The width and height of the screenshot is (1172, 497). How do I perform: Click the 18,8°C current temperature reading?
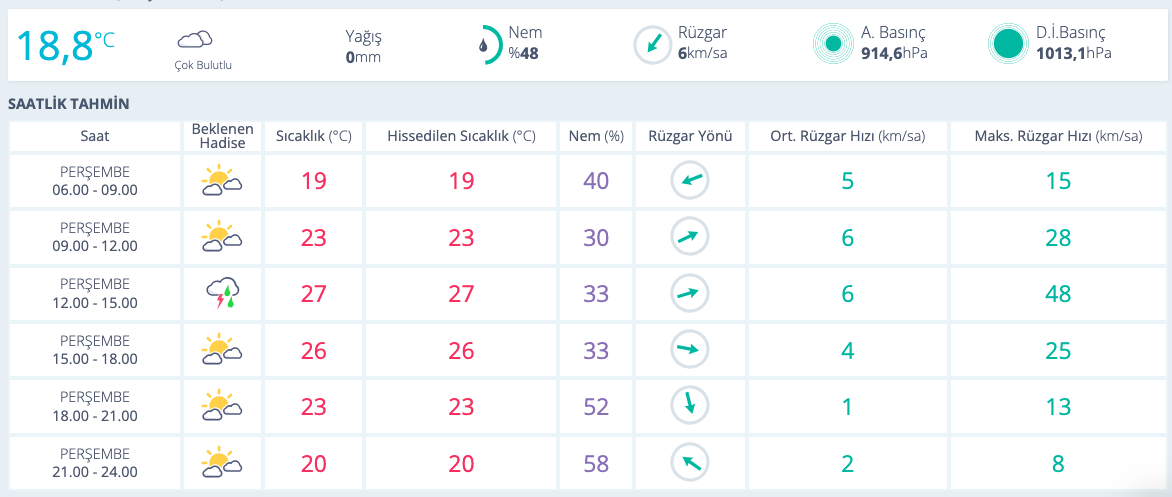pyautogui.click(x=65, y=45)
